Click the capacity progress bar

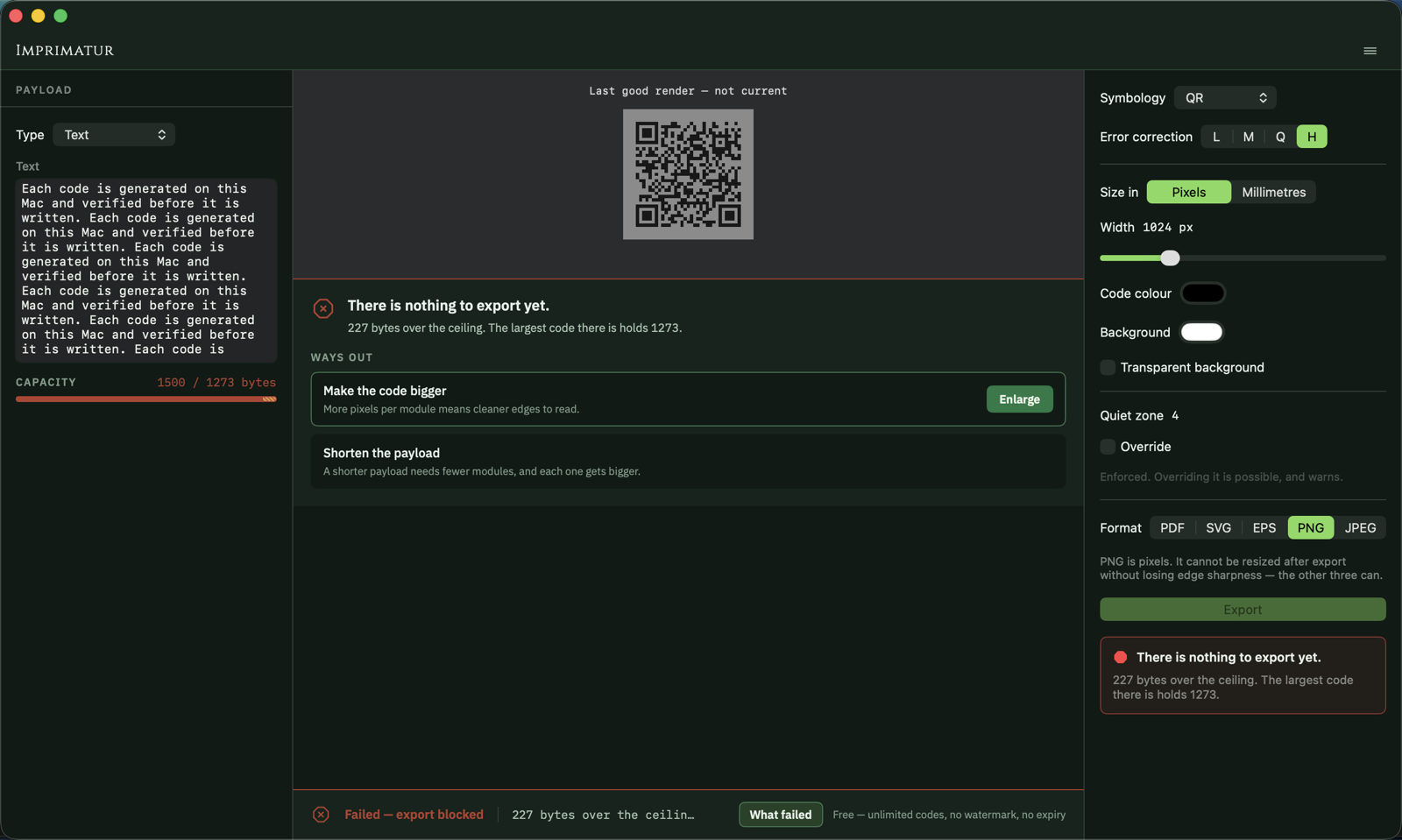[146, 399]
